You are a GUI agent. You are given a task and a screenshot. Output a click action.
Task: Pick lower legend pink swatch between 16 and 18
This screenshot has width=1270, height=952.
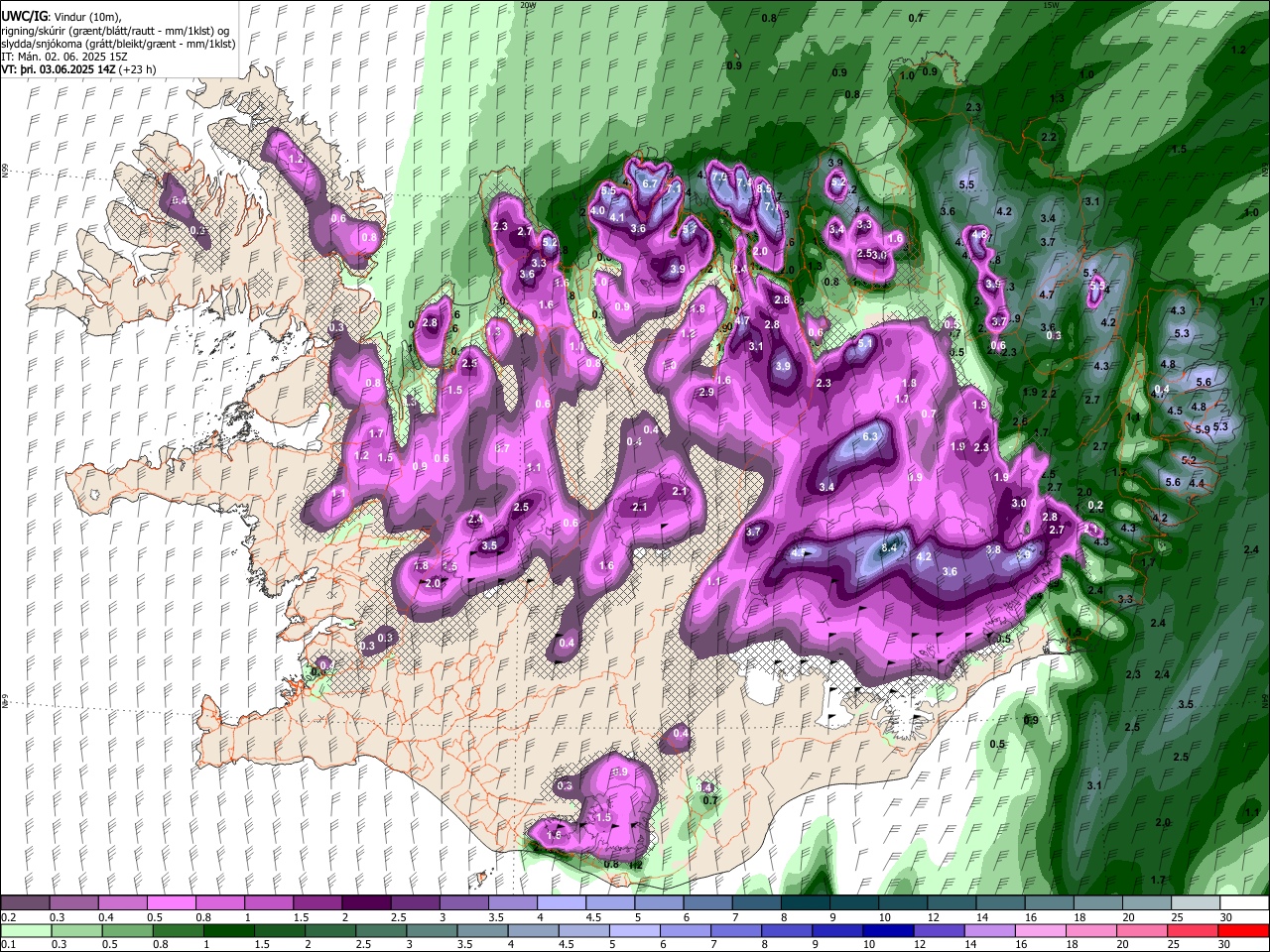tap(1039, 930)
